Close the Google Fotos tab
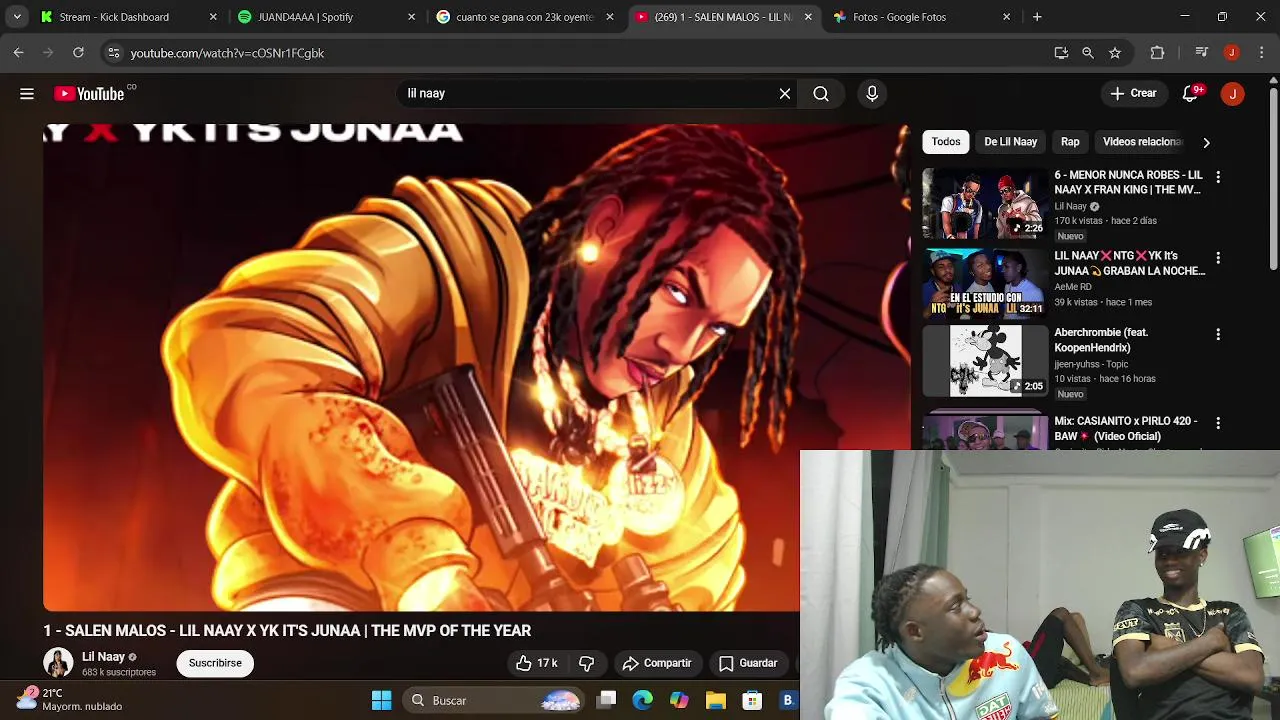The height and width of the screenshot is (720, 1280). [1007, 17]
